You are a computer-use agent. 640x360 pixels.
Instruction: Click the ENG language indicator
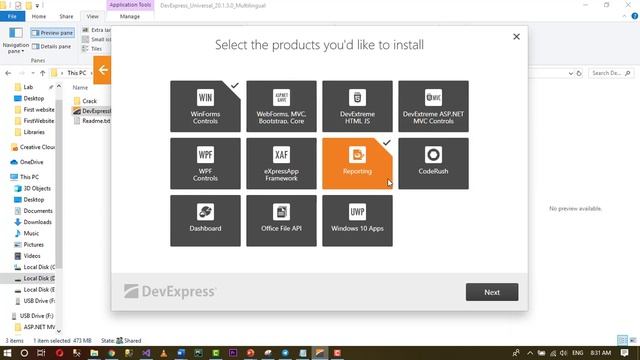578,353
